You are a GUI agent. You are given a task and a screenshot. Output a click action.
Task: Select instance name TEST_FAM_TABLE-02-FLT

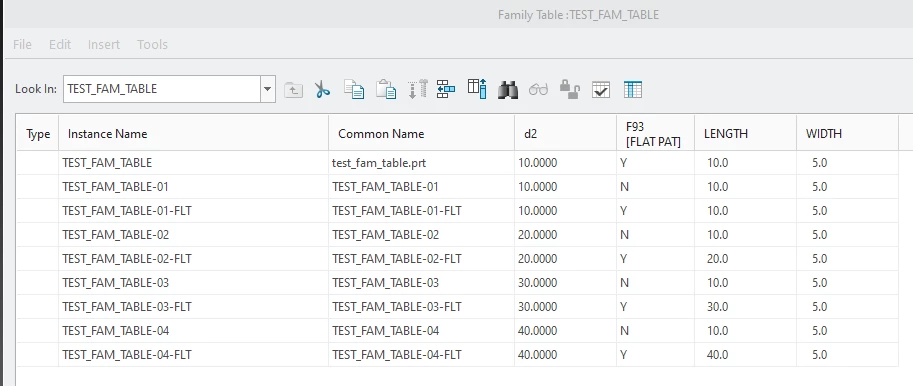tap(193, 258)
